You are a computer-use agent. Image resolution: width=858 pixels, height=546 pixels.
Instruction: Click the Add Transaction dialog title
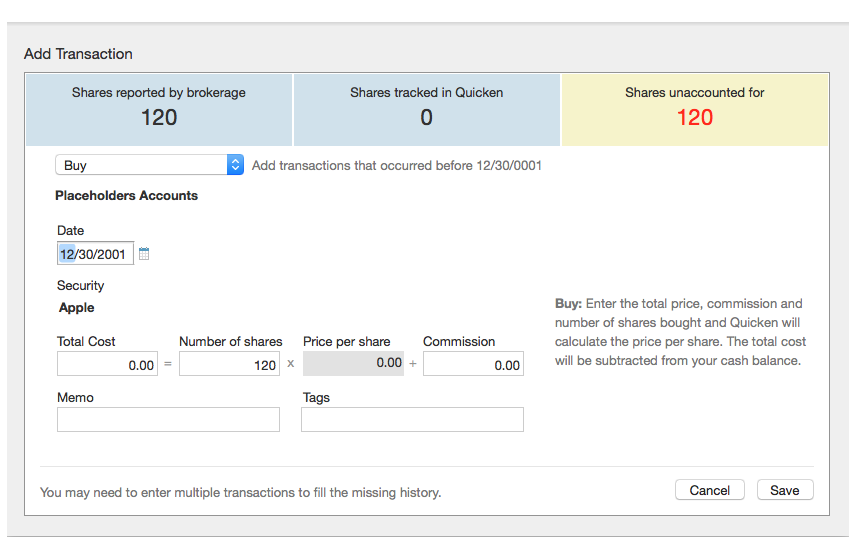78,54
